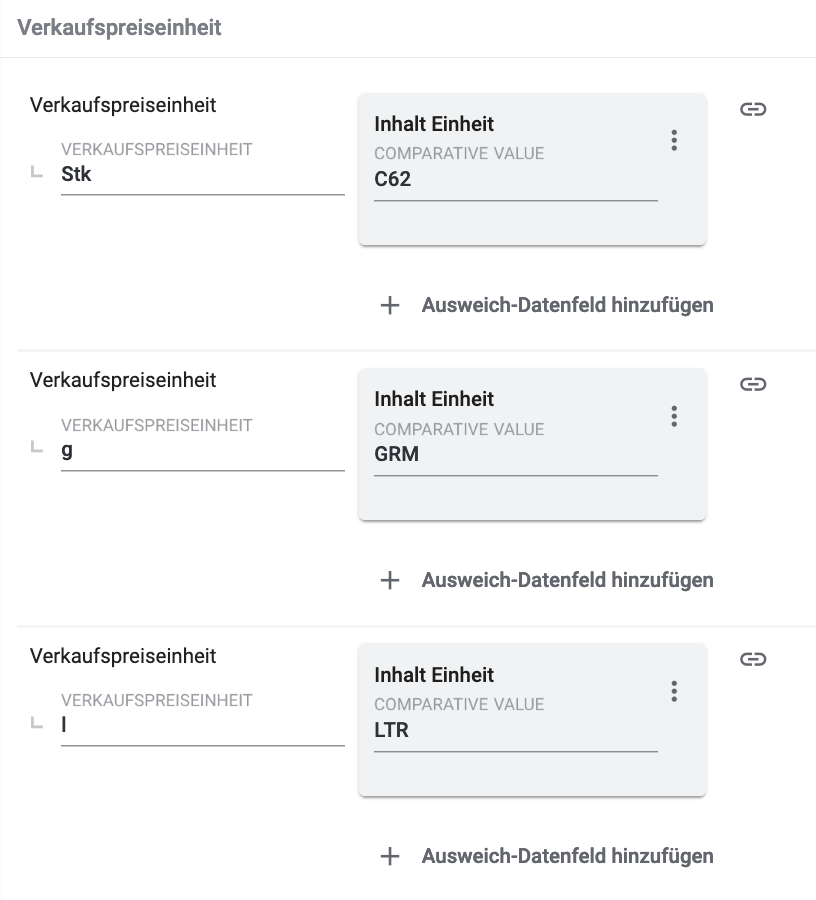Edit the LTR comparative value field
The image size is (816, 900).
(515, 731)
